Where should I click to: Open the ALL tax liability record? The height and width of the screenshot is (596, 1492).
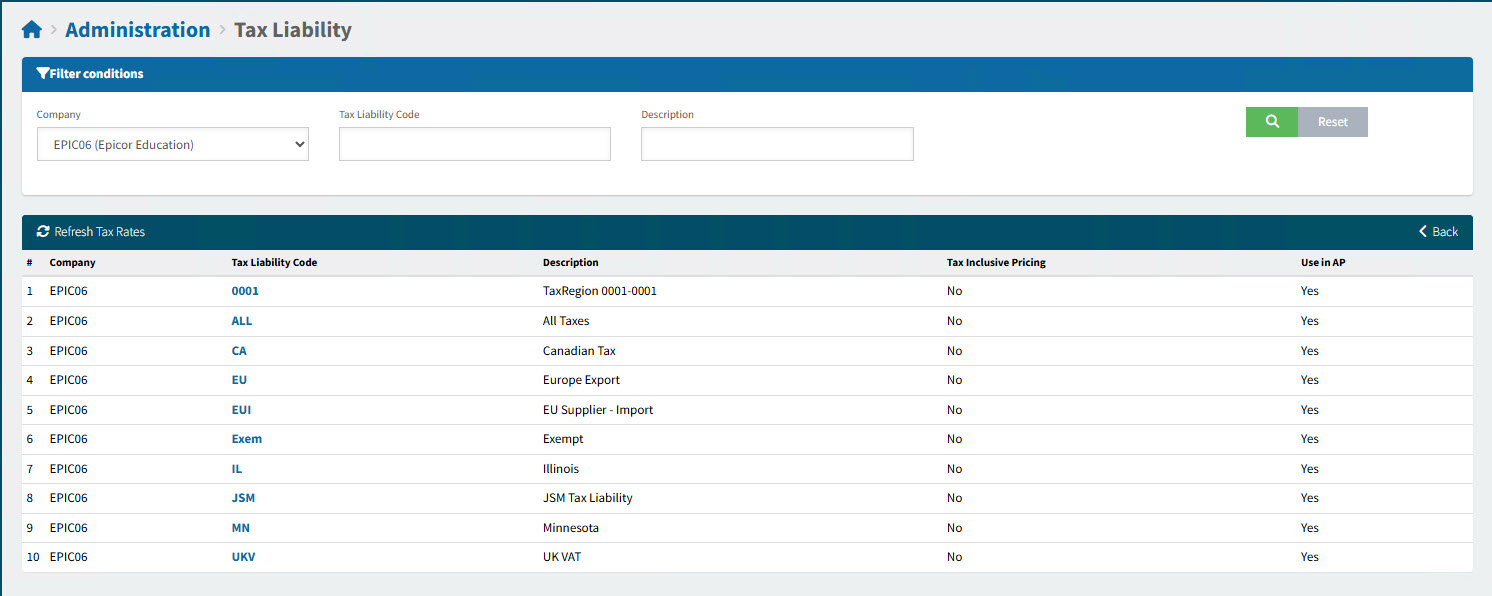pyautogui.click(x=241, y=320)
